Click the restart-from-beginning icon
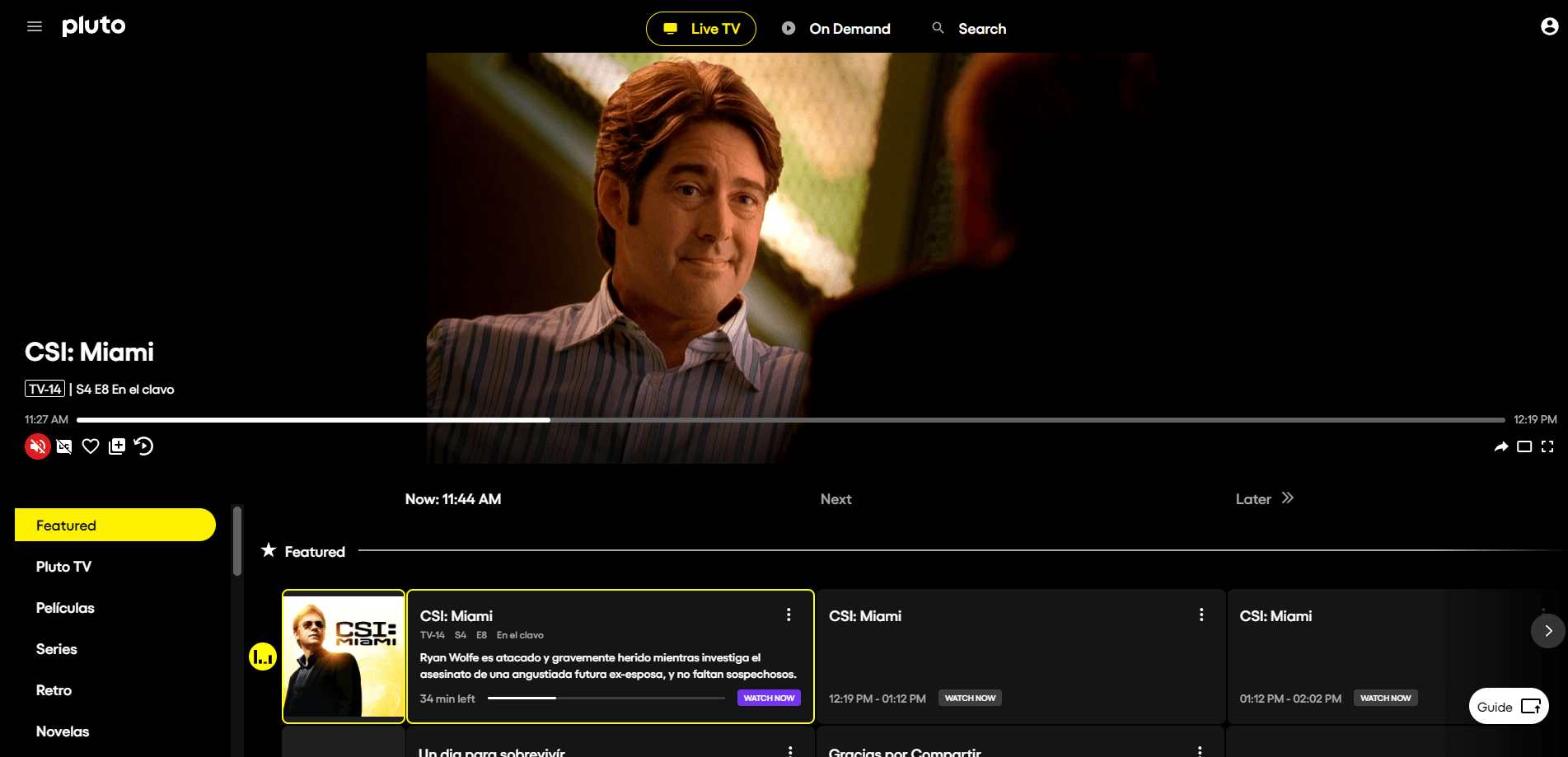Image resolution: width=1568 pixels, height=757 pixels. point(143,446)
